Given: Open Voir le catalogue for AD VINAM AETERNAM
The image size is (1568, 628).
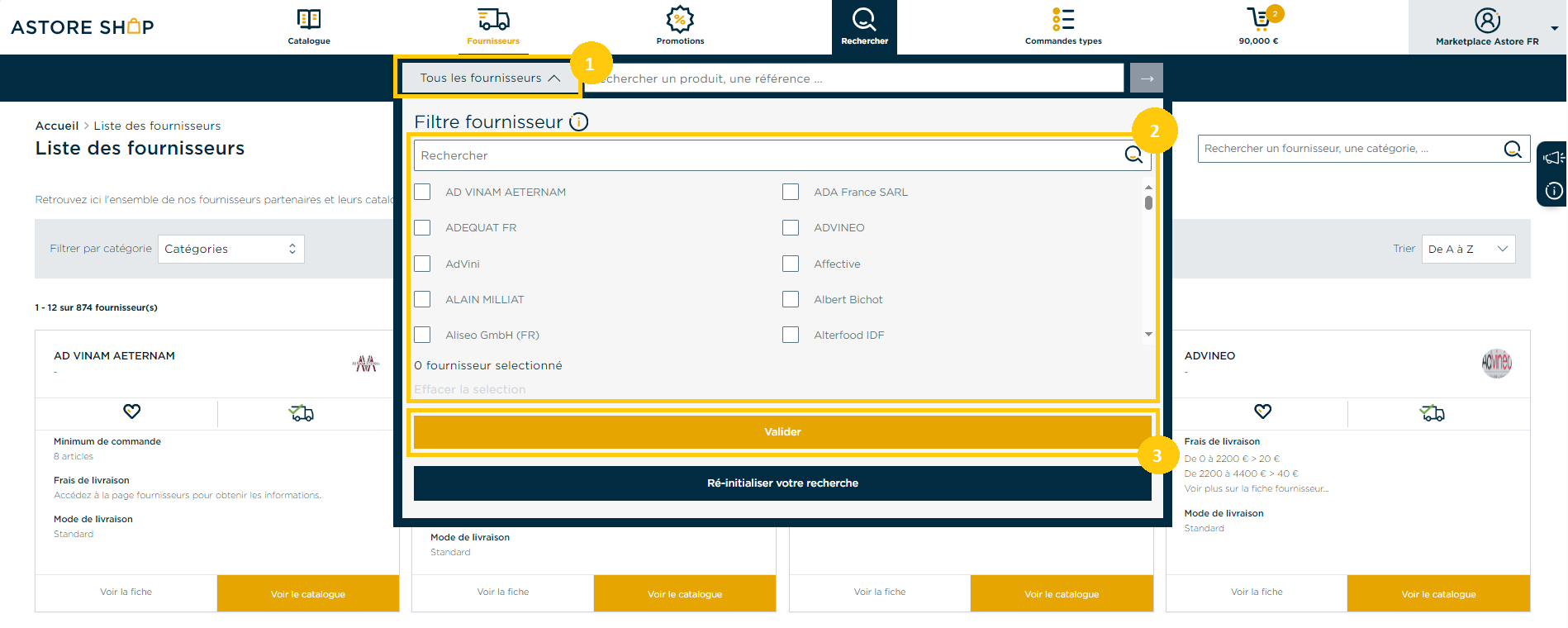Looking at the screenshot, I should point(308,593).
